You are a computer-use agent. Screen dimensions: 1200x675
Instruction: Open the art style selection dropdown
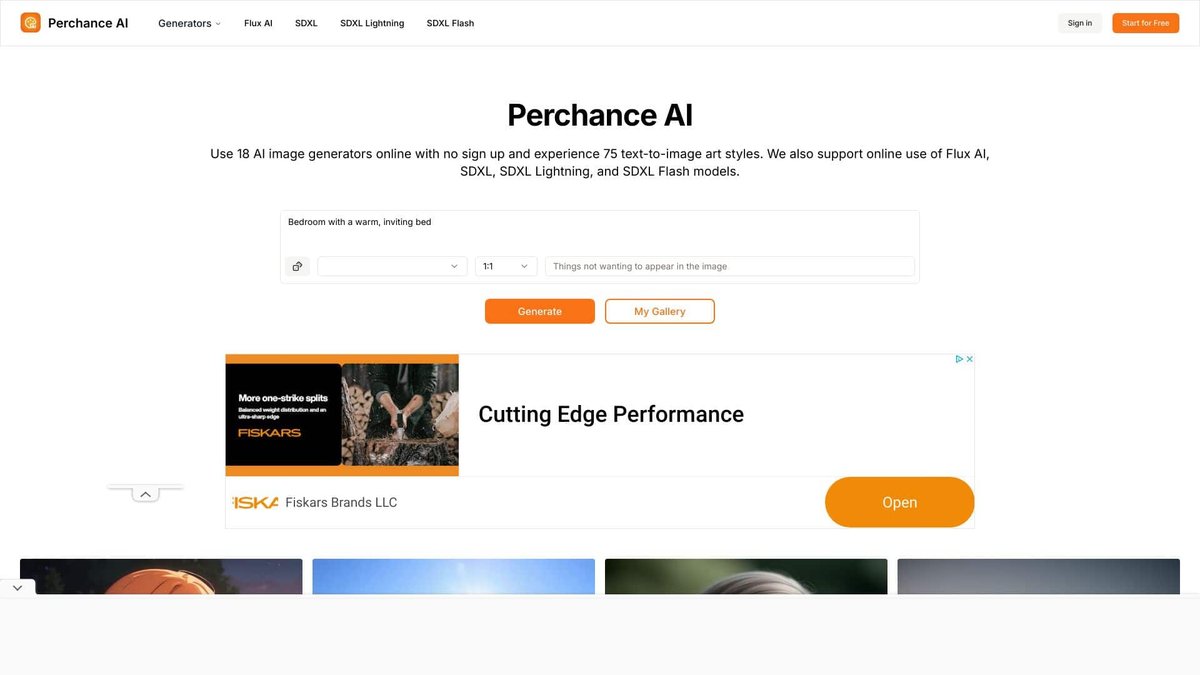pyautogui.click(x=391, y=265)
